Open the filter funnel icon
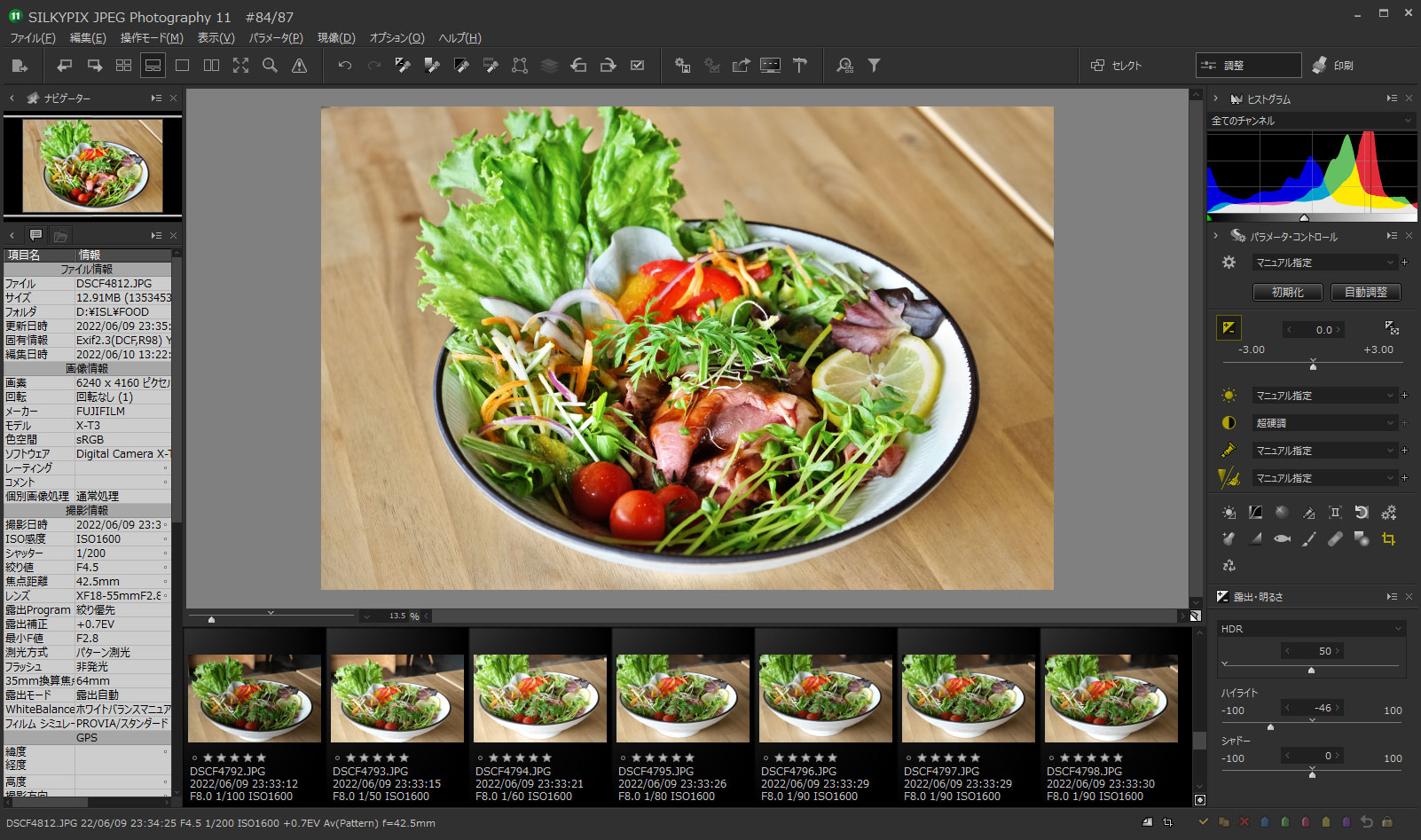Viewport: 1421px width, 840px height. 874,65
